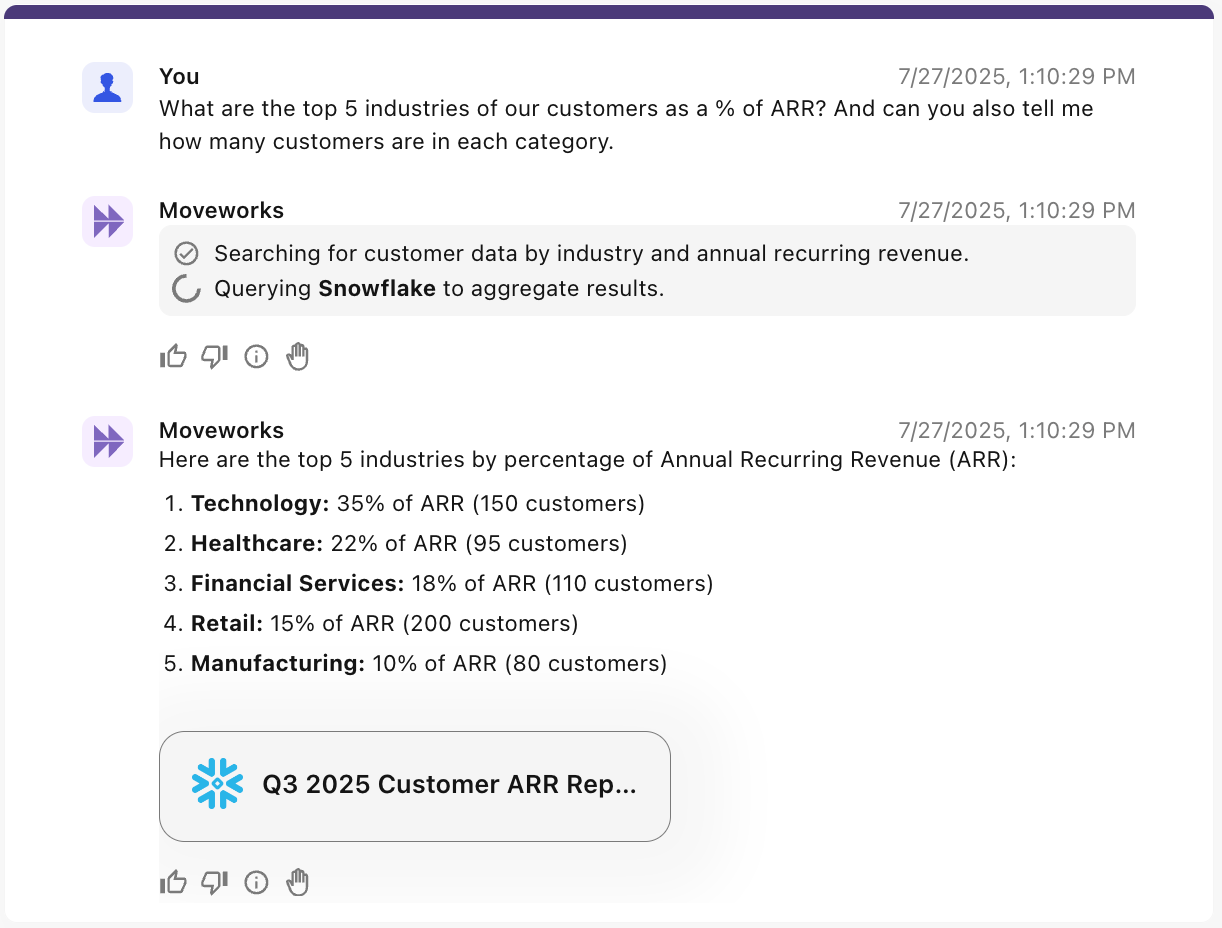Click the loading spinner beside "Querying Snowflake"
Image resolution: width=1222 pixels, height=928 pixels.
point(186,289)
